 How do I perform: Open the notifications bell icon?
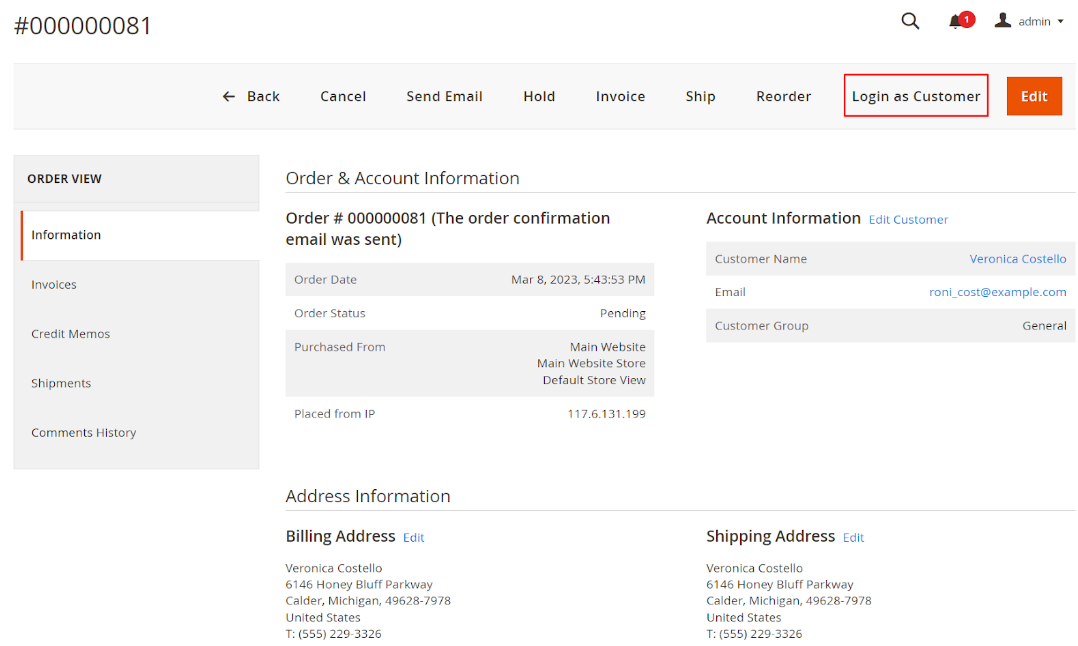[957, 21]
